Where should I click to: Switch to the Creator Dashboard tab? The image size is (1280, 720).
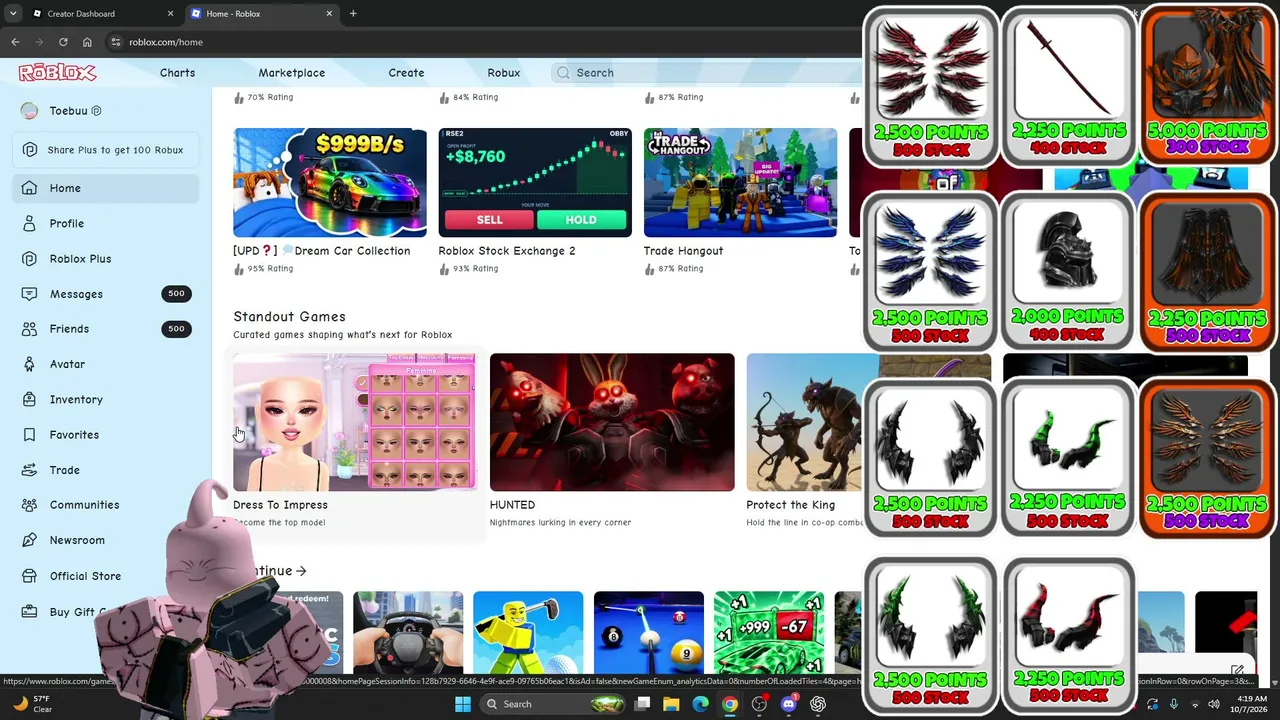tap(100, 14)
